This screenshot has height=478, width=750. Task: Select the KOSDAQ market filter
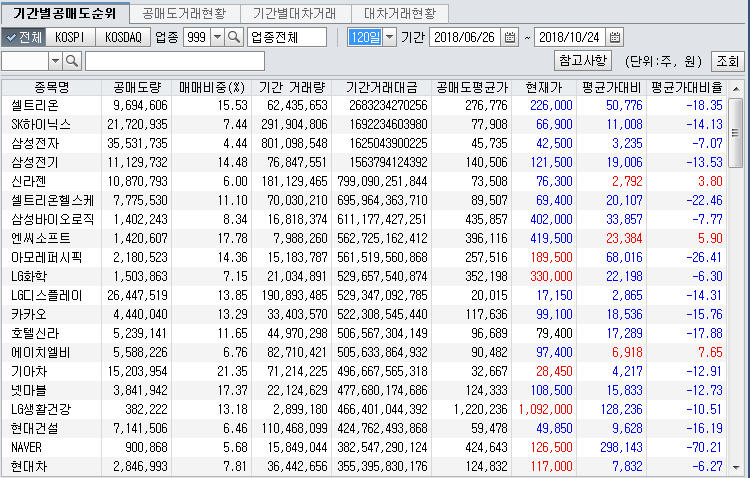(x=123, y=38)
